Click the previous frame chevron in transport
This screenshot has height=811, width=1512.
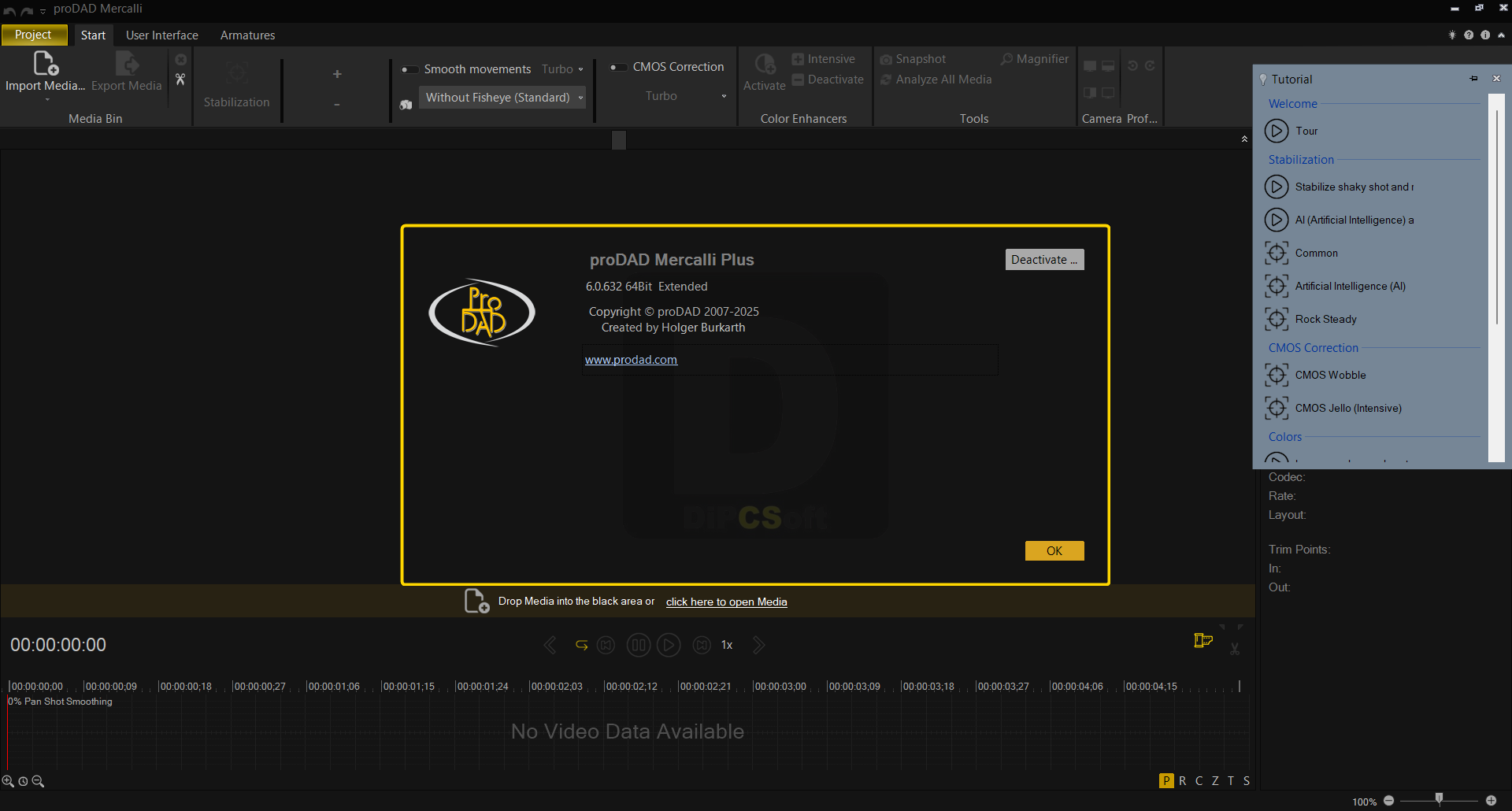(550, 645)
